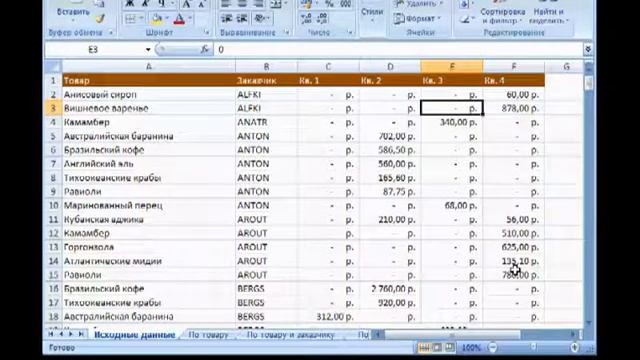Go to previous sheet navigation arrow
Image resolution: width=640 pixels, height=360 pixels.
[x=61, y=334]
